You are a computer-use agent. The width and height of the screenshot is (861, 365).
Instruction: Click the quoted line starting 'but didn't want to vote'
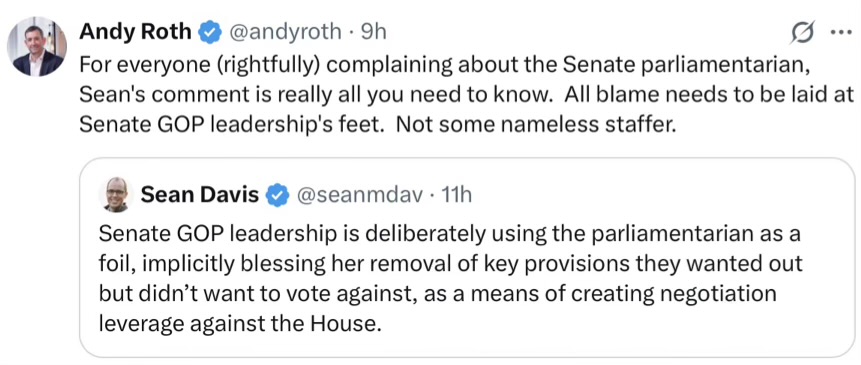click(x=438, y=294)
